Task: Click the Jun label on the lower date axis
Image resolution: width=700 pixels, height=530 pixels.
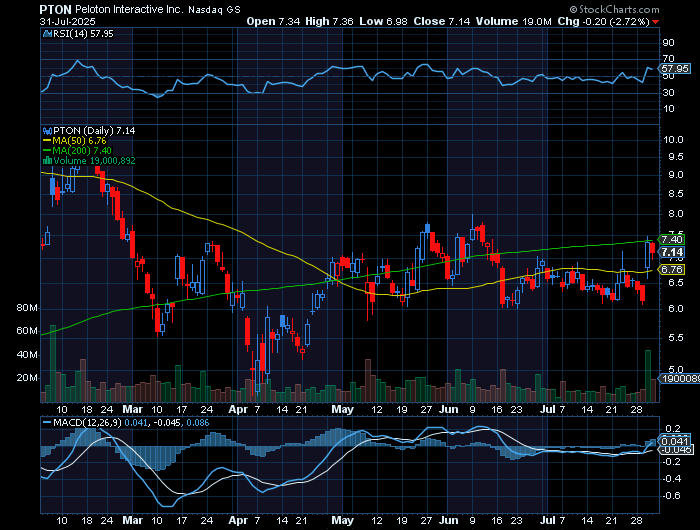Action: (448, 520)
